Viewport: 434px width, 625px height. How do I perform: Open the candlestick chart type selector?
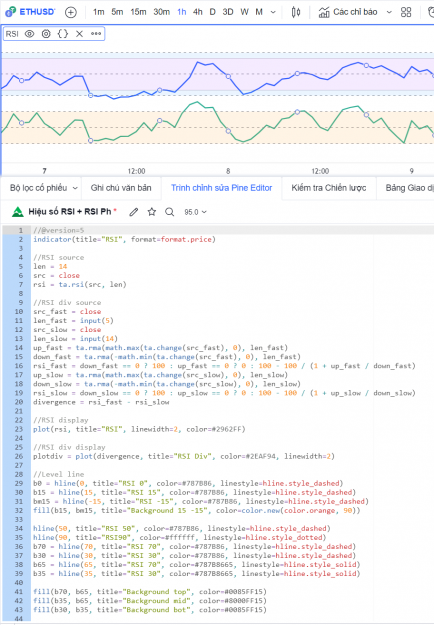(296, 12)
